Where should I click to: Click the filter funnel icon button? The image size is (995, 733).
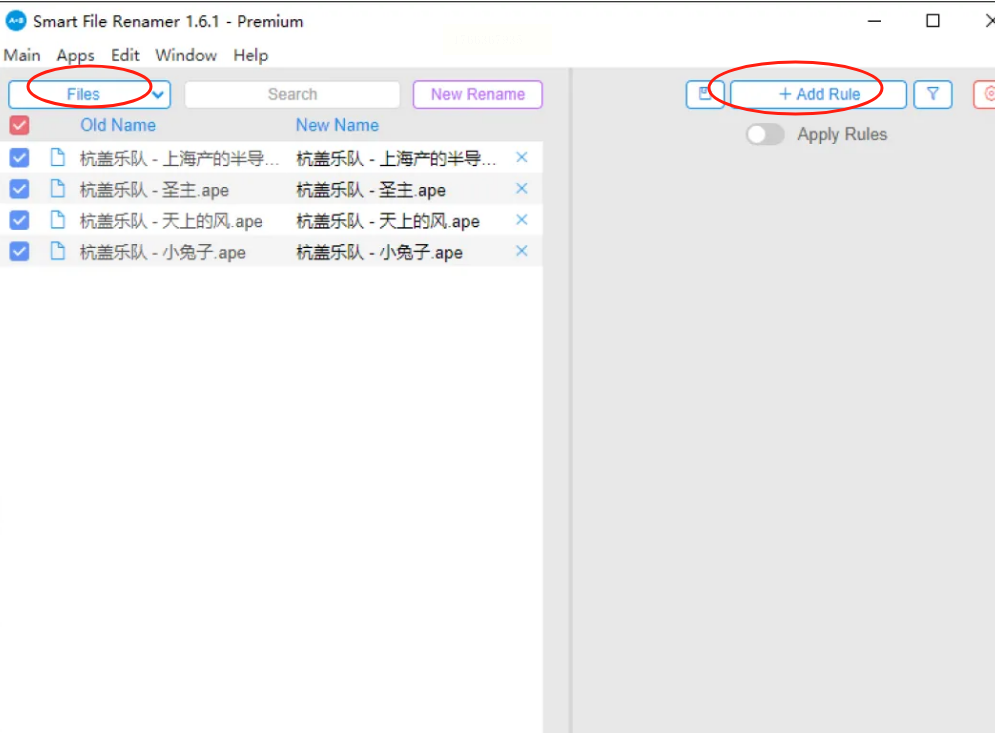click(933, 95)
